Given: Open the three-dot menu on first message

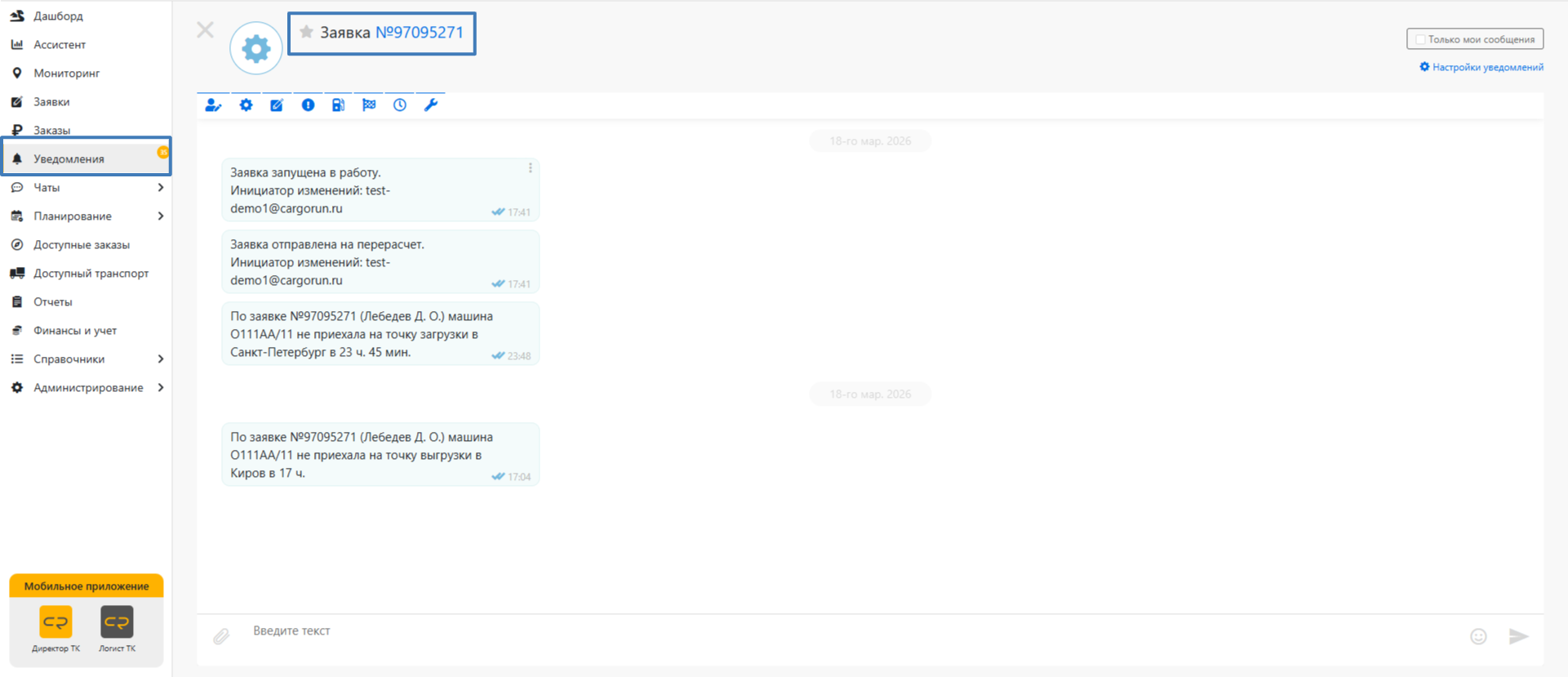Looking at the screenshot, I should point(531,167).
